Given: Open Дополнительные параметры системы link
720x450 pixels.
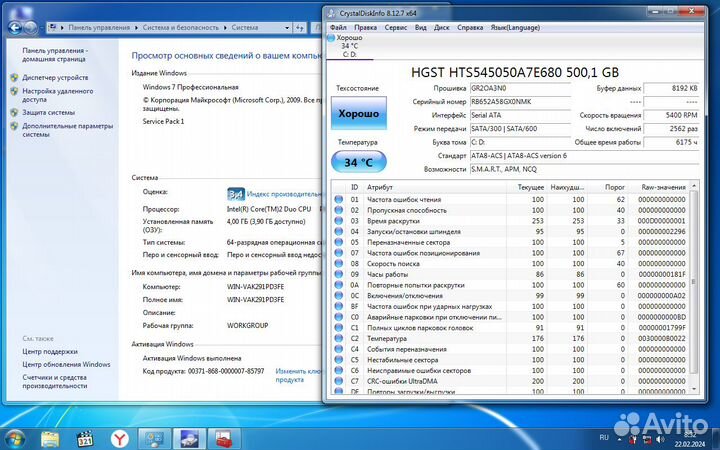Looking at the screenshot, I should 68,130.
